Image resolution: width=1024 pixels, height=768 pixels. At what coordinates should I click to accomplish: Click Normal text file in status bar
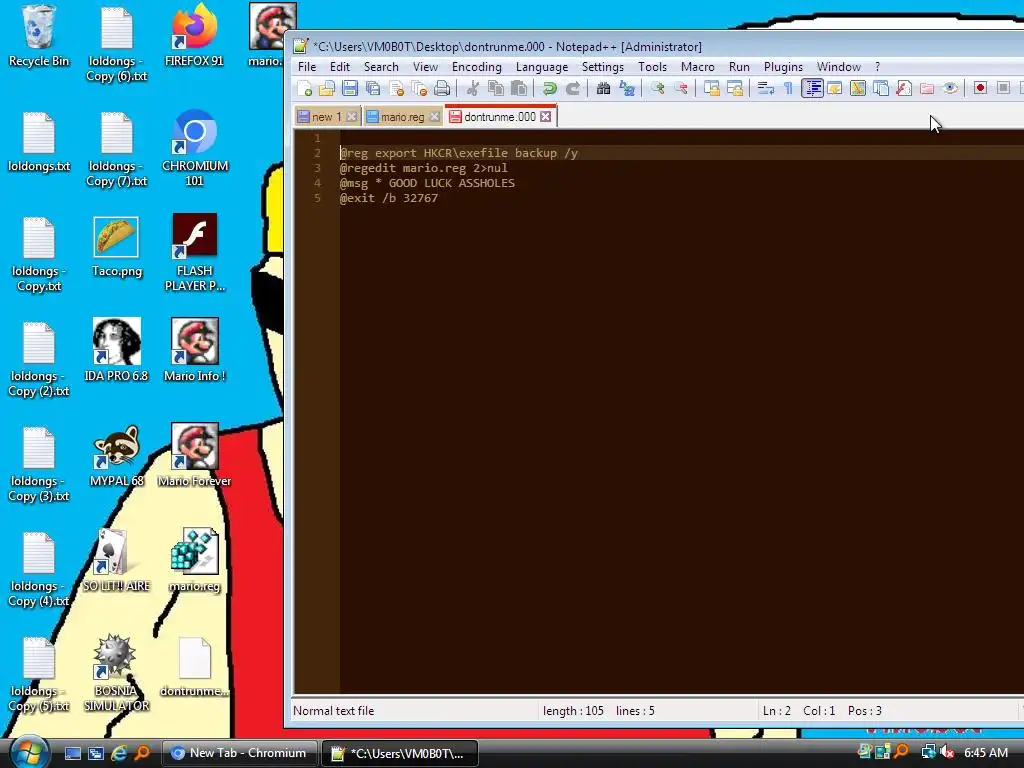pyautogui.click(x=334, y=711)
